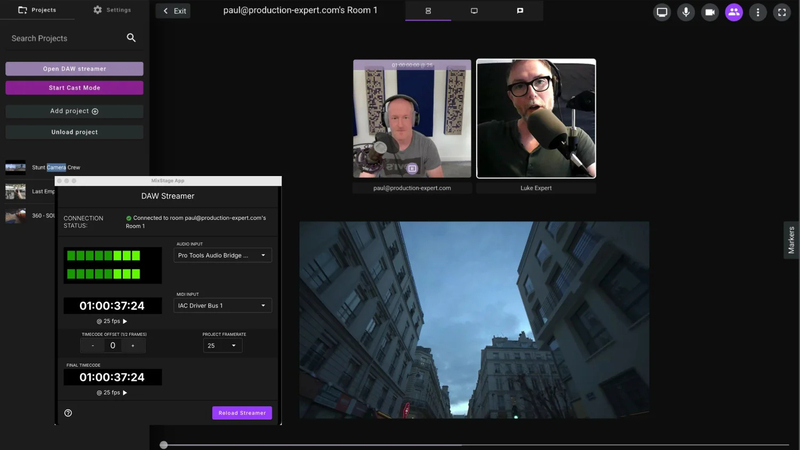This screenshot has width=800, height=450.
Task: Increase timecode offset with plus
Action: [x=133, y=345]
